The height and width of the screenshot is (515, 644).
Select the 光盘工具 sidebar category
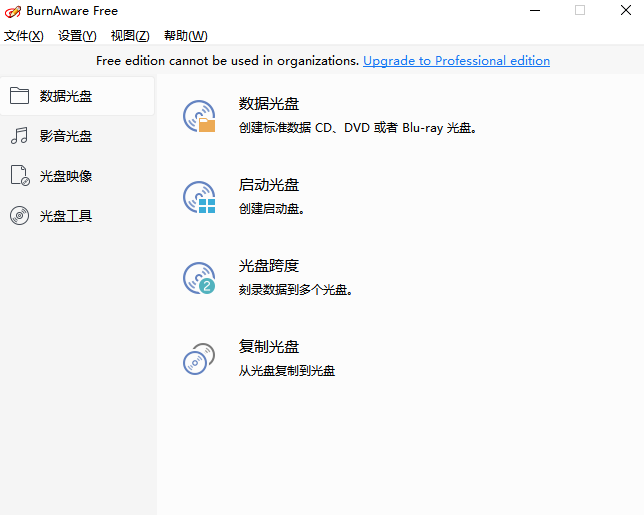(x=66, y=216)
